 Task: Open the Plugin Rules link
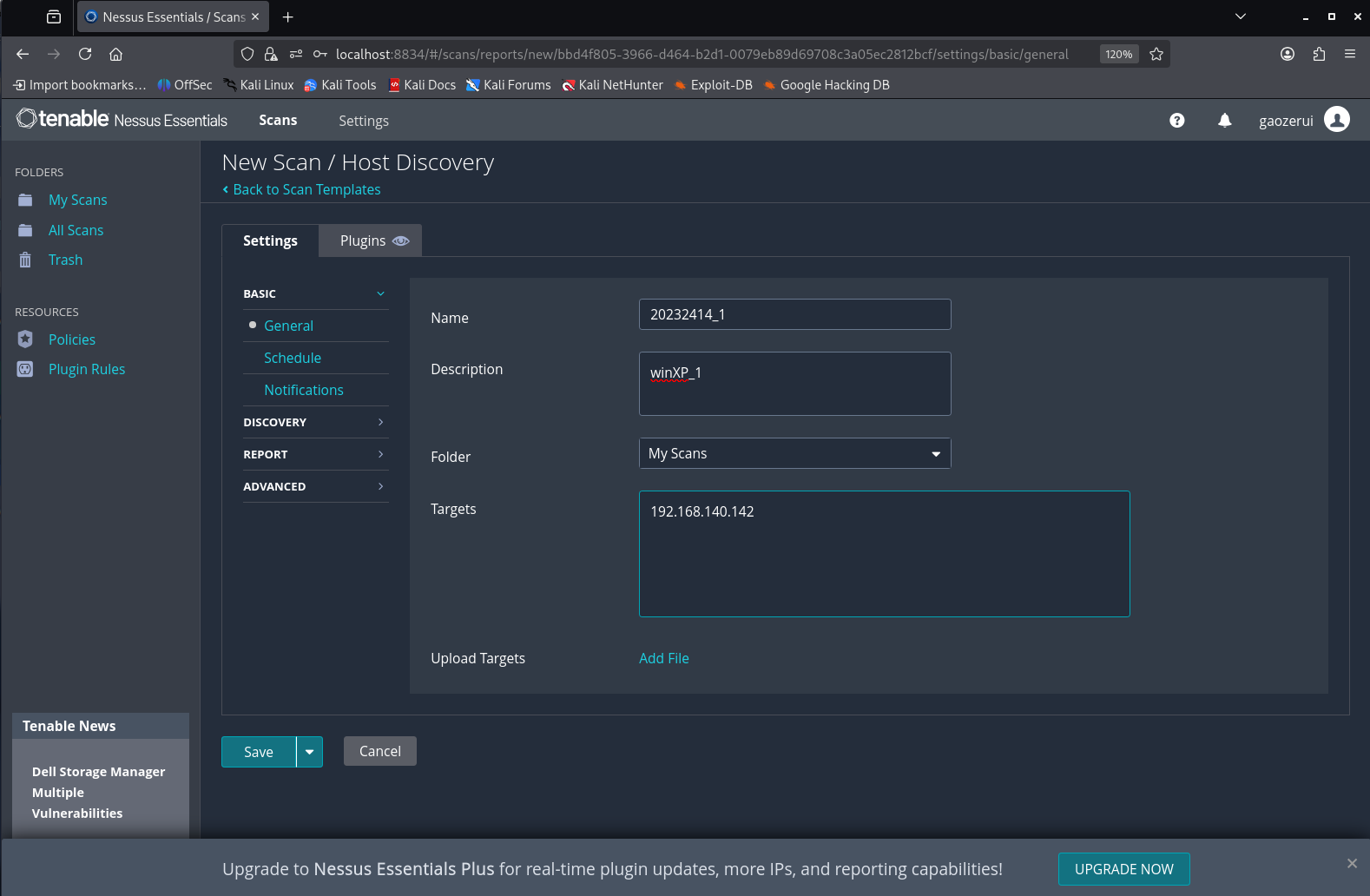tap(87, 369)
